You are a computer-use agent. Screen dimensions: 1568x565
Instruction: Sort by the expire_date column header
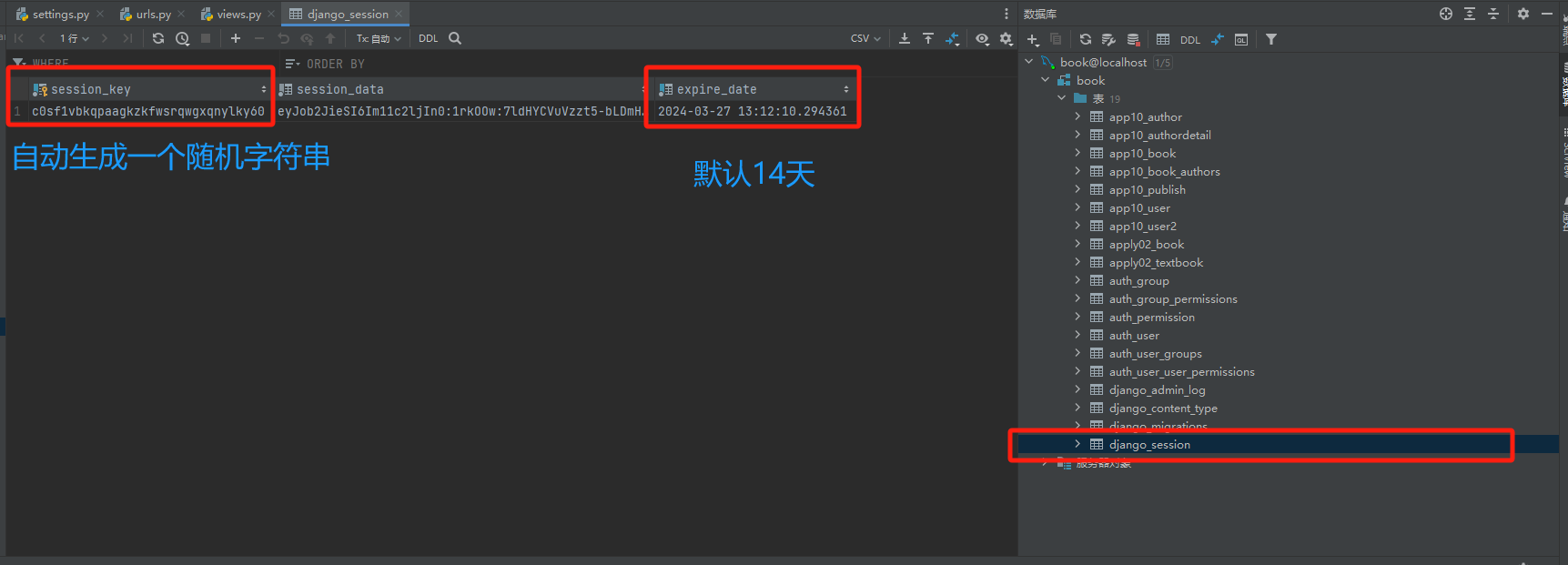pyautogui.click(x=754, y=89)
